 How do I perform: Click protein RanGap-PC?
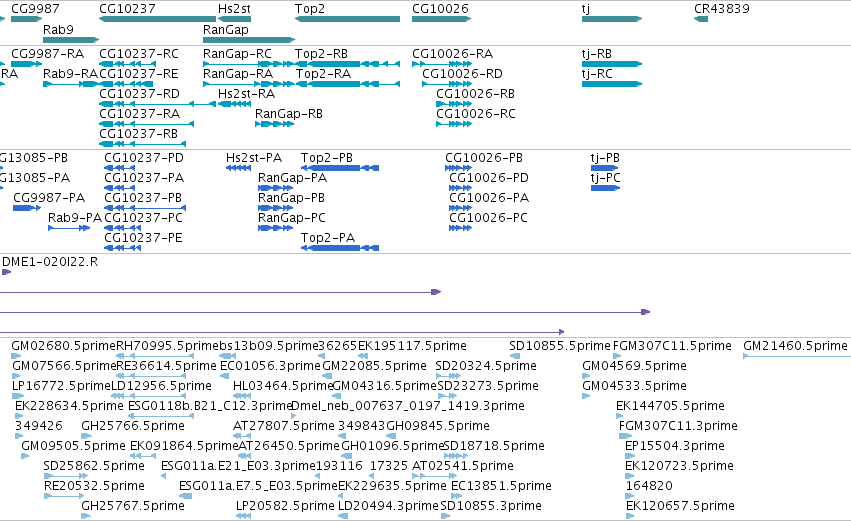pyautogui.click(x=276, y=228)
